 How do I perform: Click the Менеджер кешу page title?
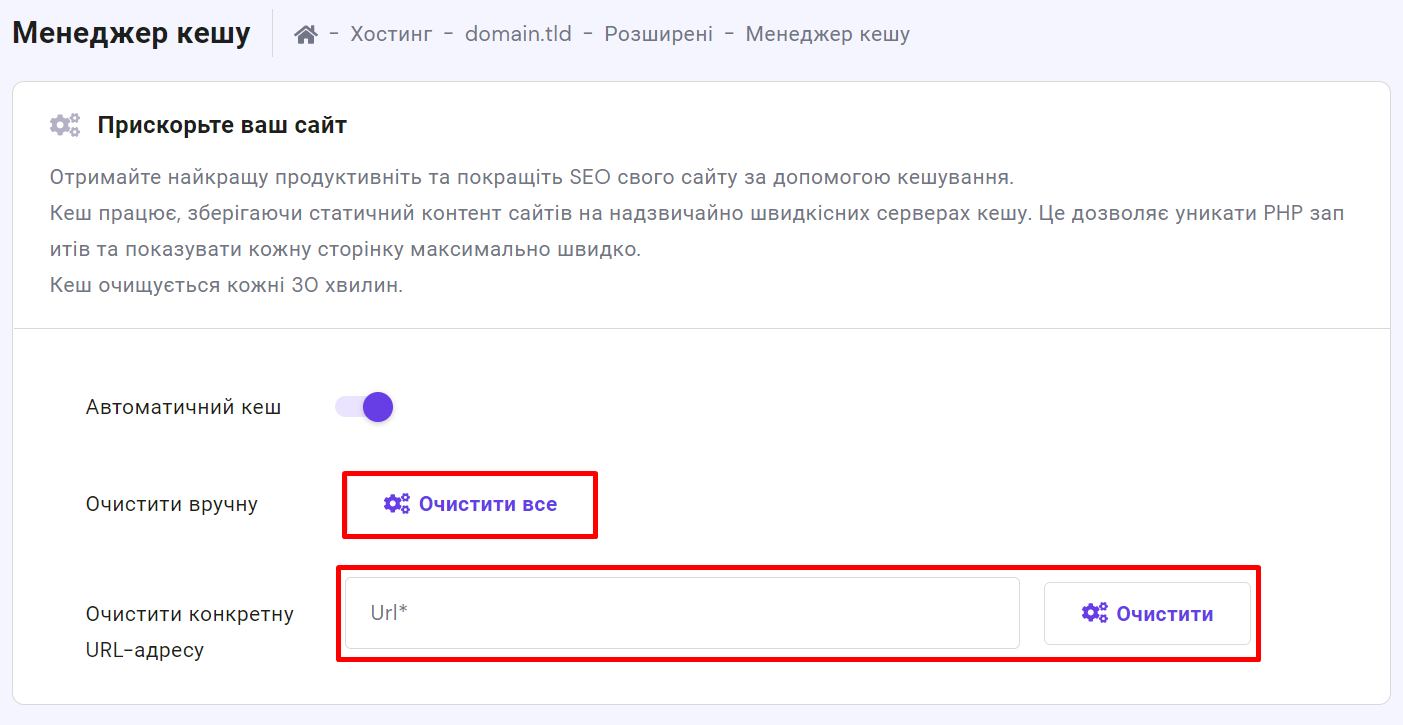pos(131,33)
